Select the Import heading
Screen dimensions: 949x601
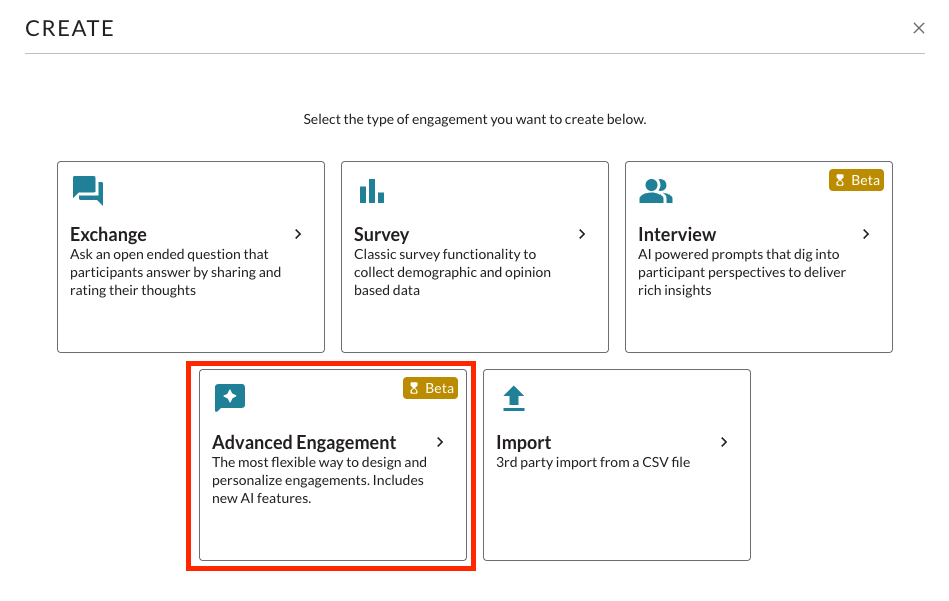[524, 443]
